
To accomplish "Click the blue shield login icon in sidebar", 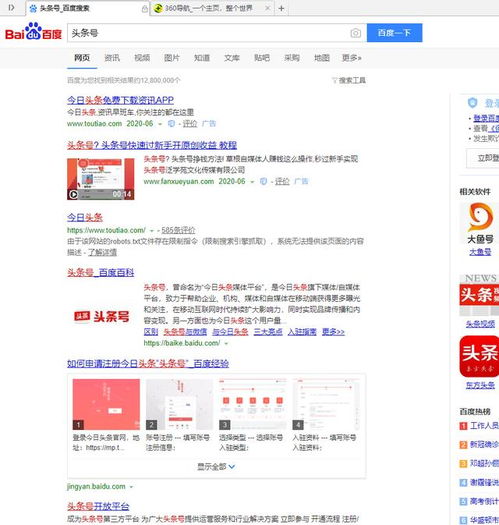I will 472,103.
